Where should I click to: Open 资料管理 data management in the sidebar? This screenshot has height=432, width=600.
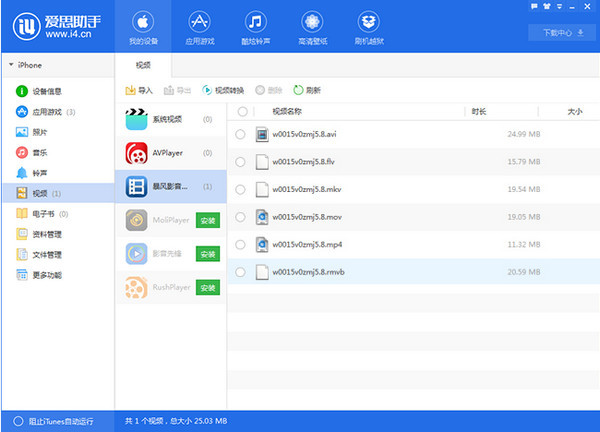(x=58, y=234)
